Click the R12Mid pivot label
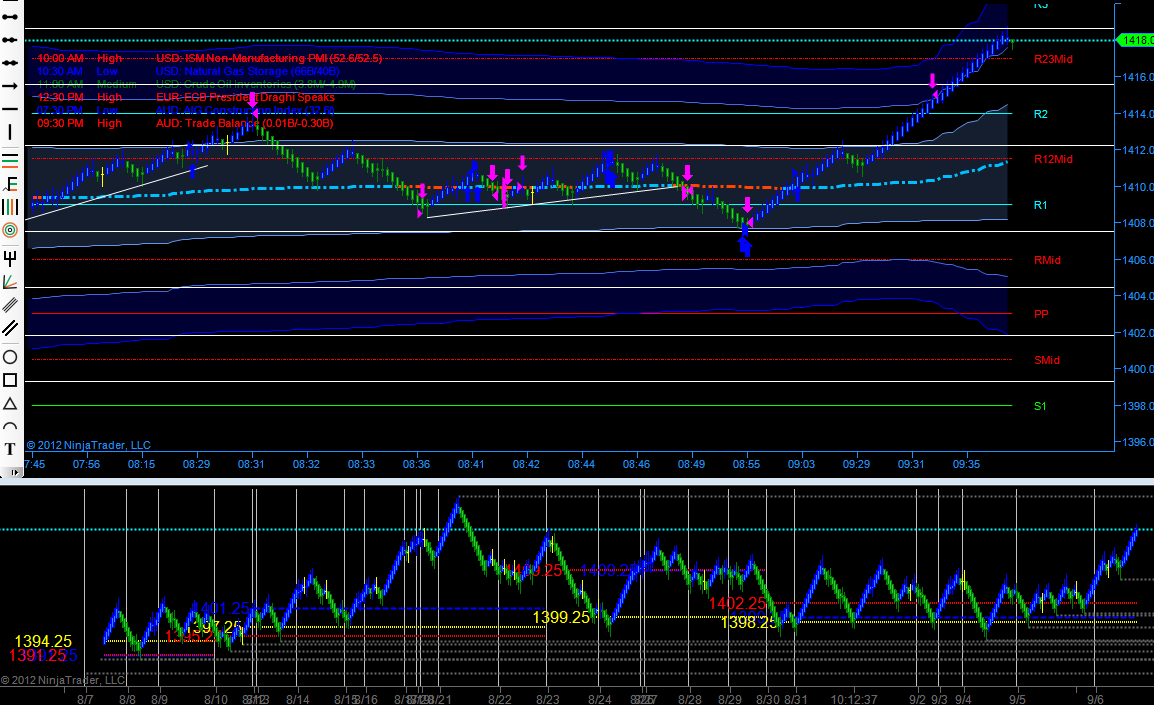The image size is (1154, 705). [1053, 159]
